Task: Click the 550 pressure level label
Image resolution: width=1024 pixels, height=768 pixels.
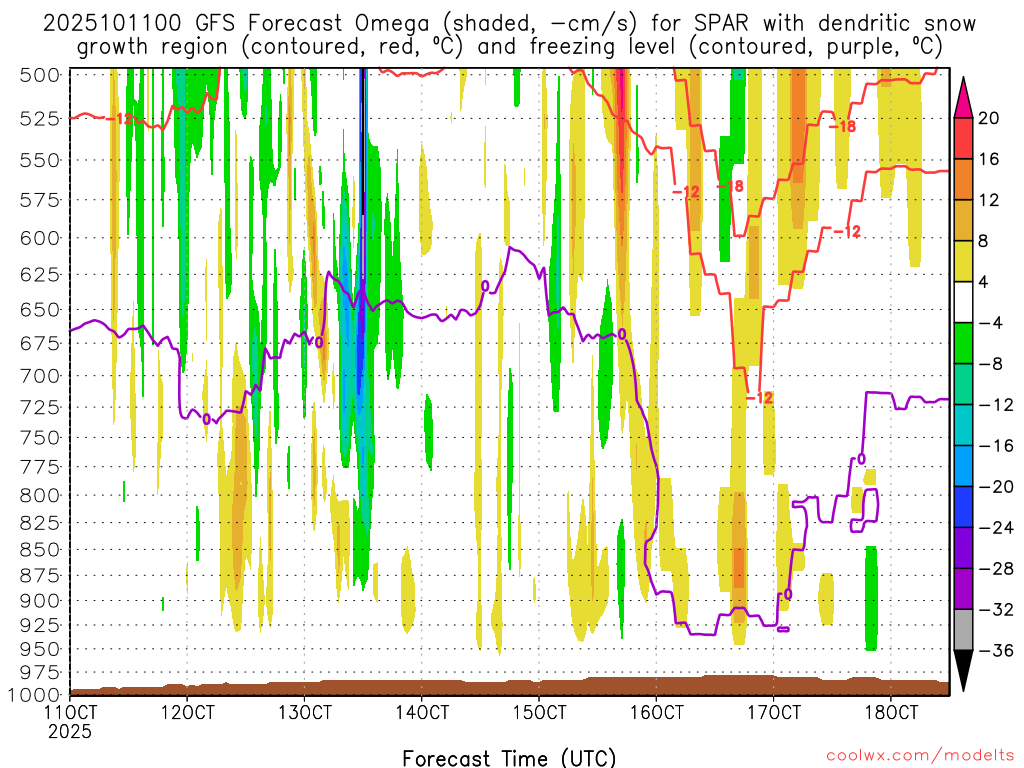Action: point(40,160)
